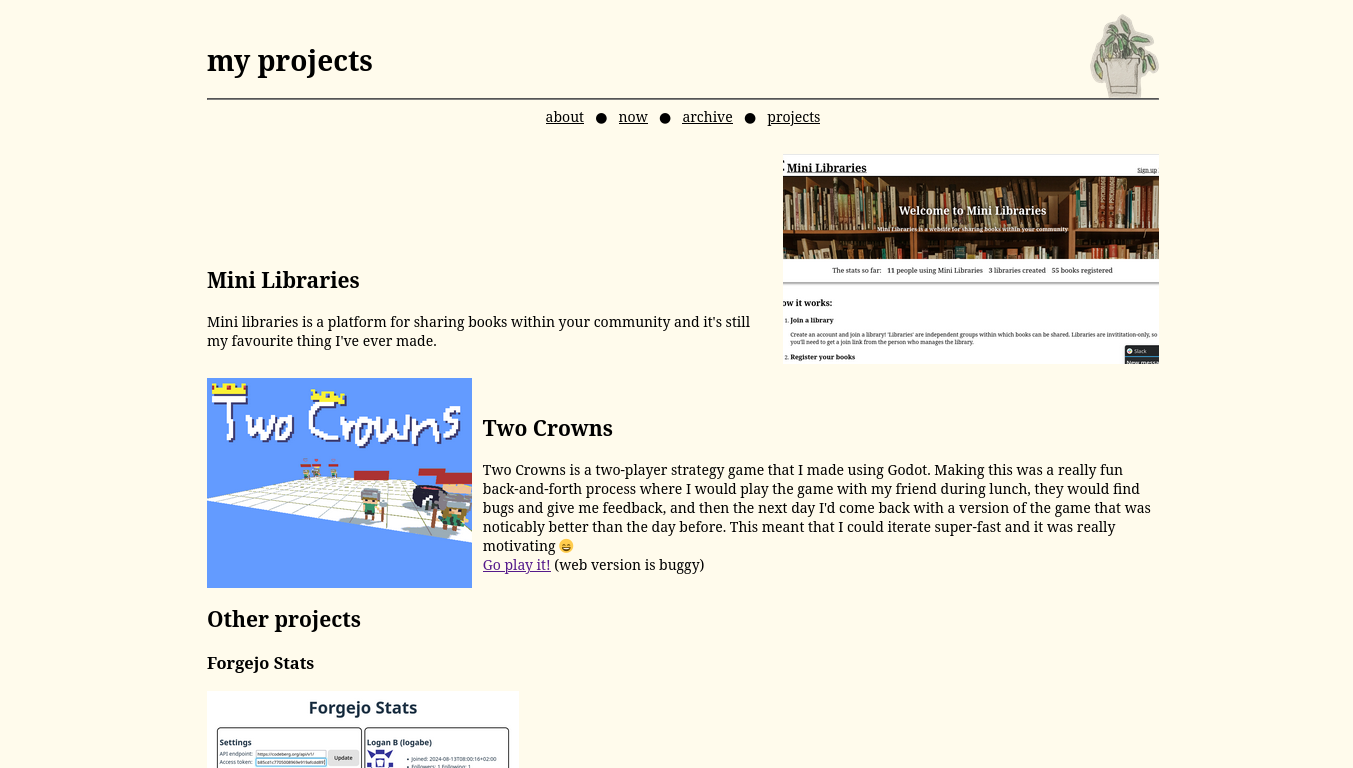1353x768 pixels.
Task: Click "Sign up" in the Mini Libraries screenshot
Action: point(1146,170)
